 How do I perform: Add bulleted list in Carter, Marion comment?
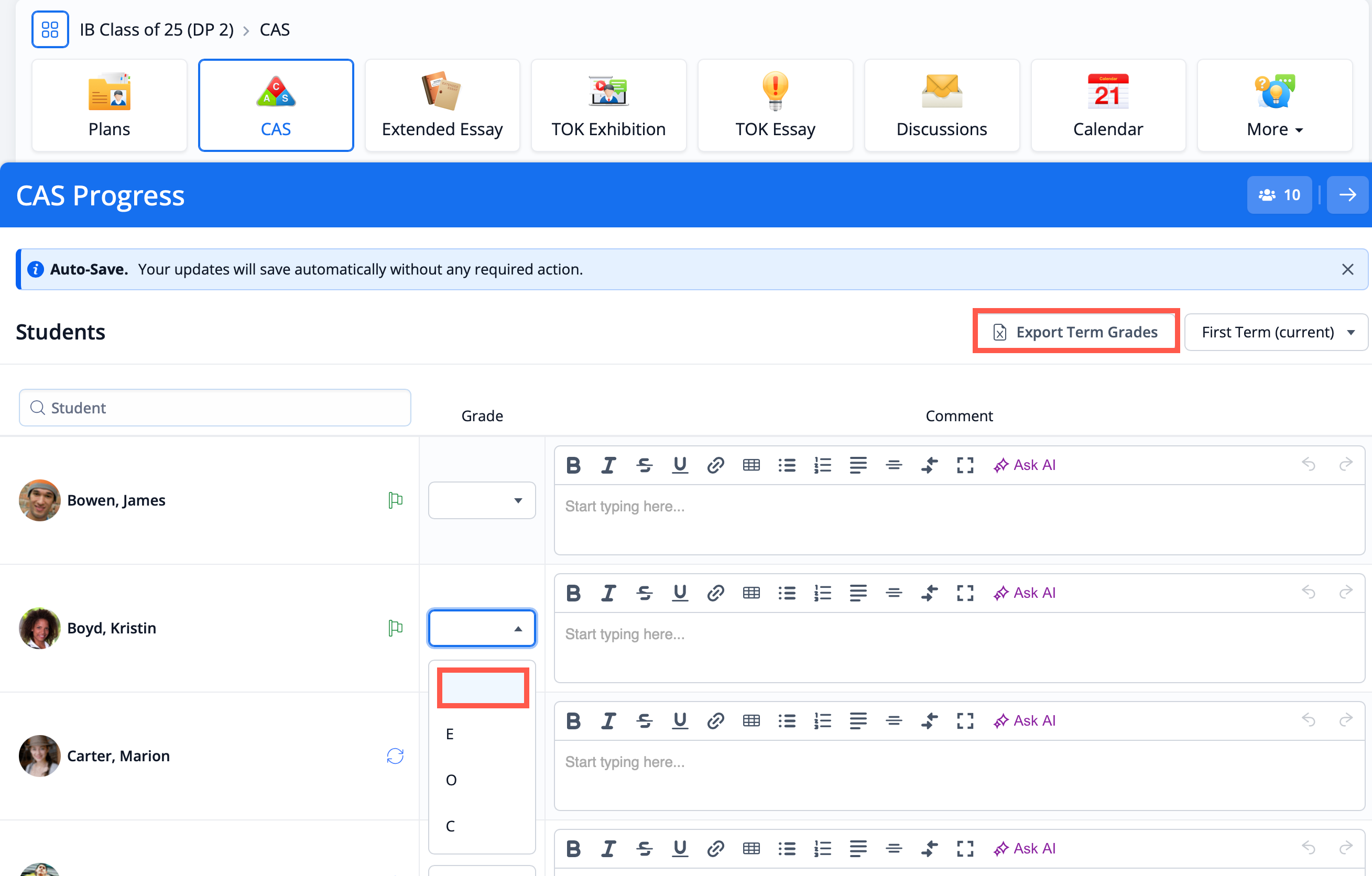coord(787,721)
